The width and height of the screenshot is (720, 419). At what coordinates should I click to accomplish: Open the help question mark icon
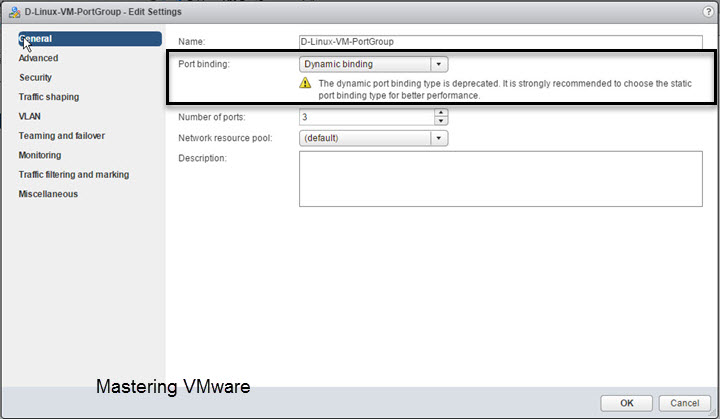(708, 12)
